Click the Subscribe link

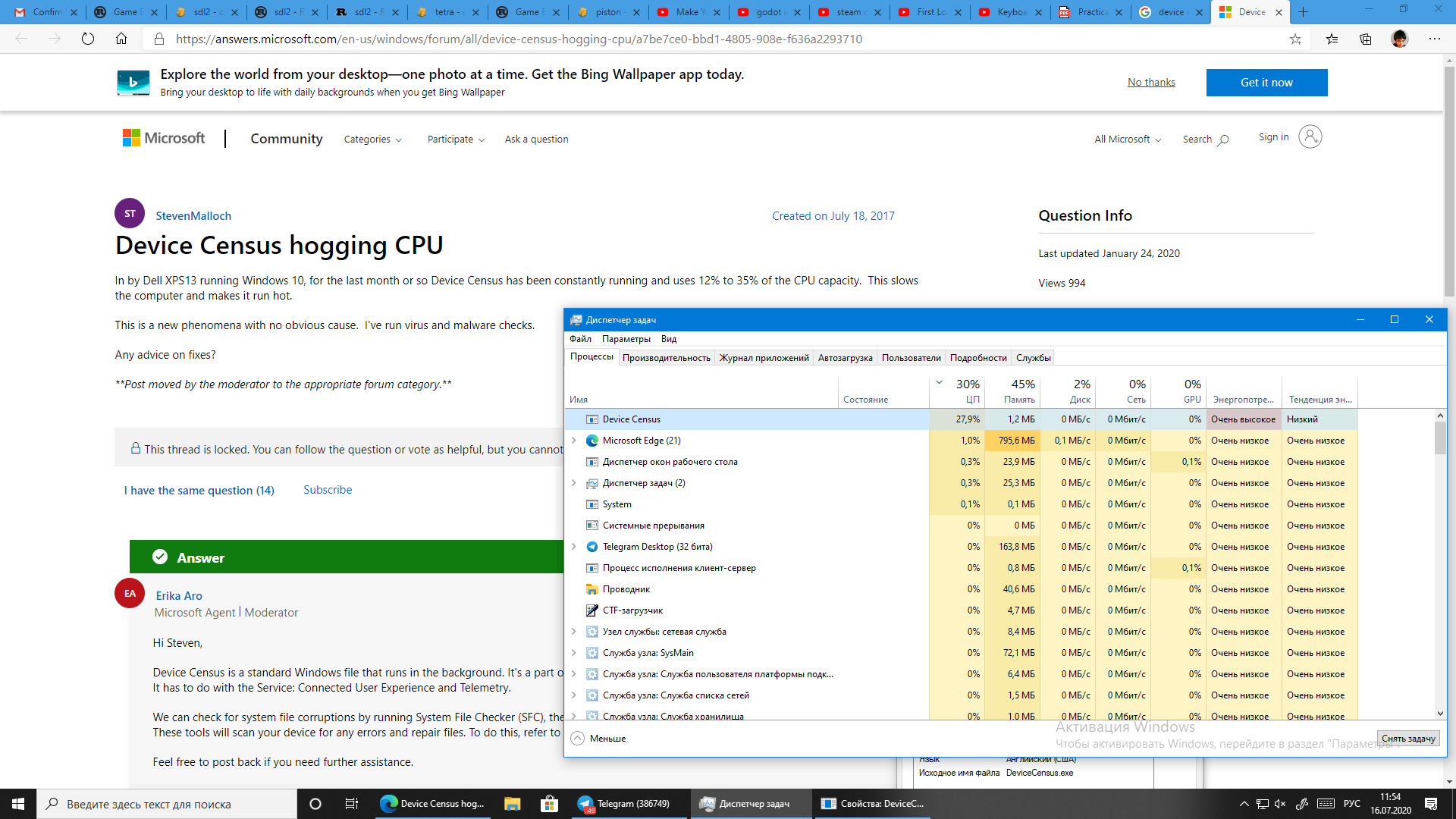pos(328,490)
